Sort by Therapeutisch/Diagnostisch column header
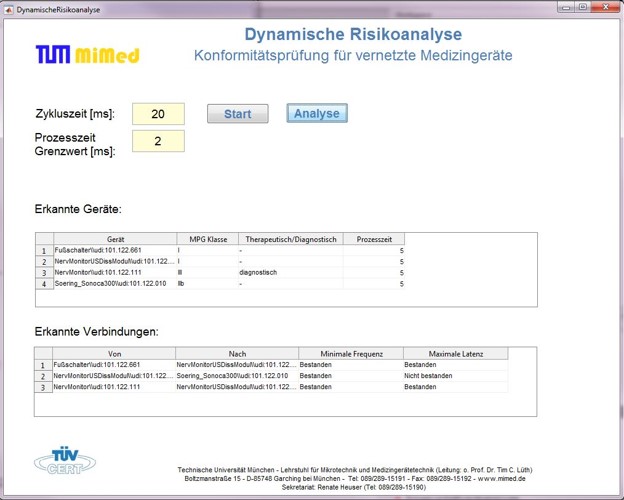624x500 pixels. [x=289, y=239]
